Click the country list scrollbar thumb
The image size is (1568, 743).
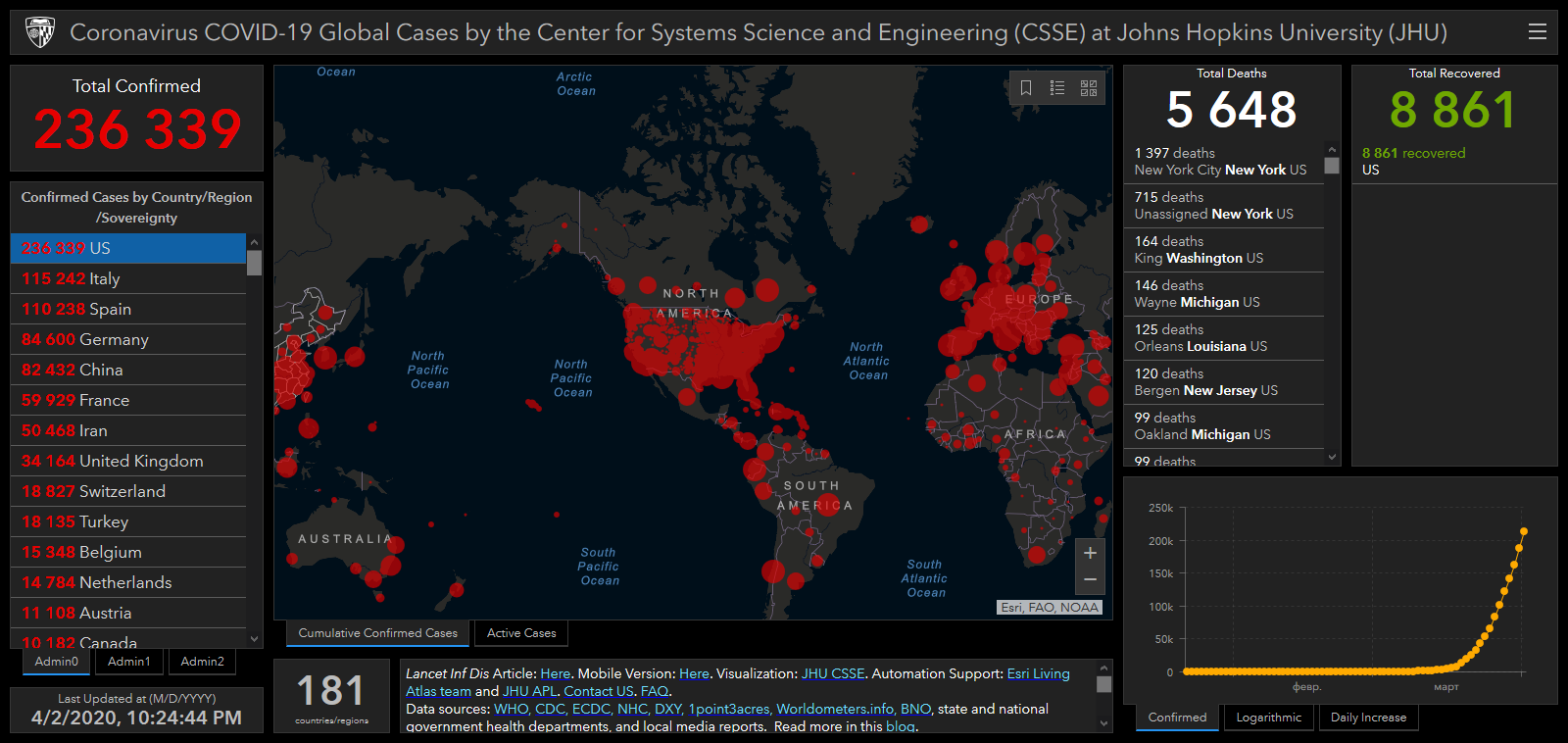tap(255, 263)
